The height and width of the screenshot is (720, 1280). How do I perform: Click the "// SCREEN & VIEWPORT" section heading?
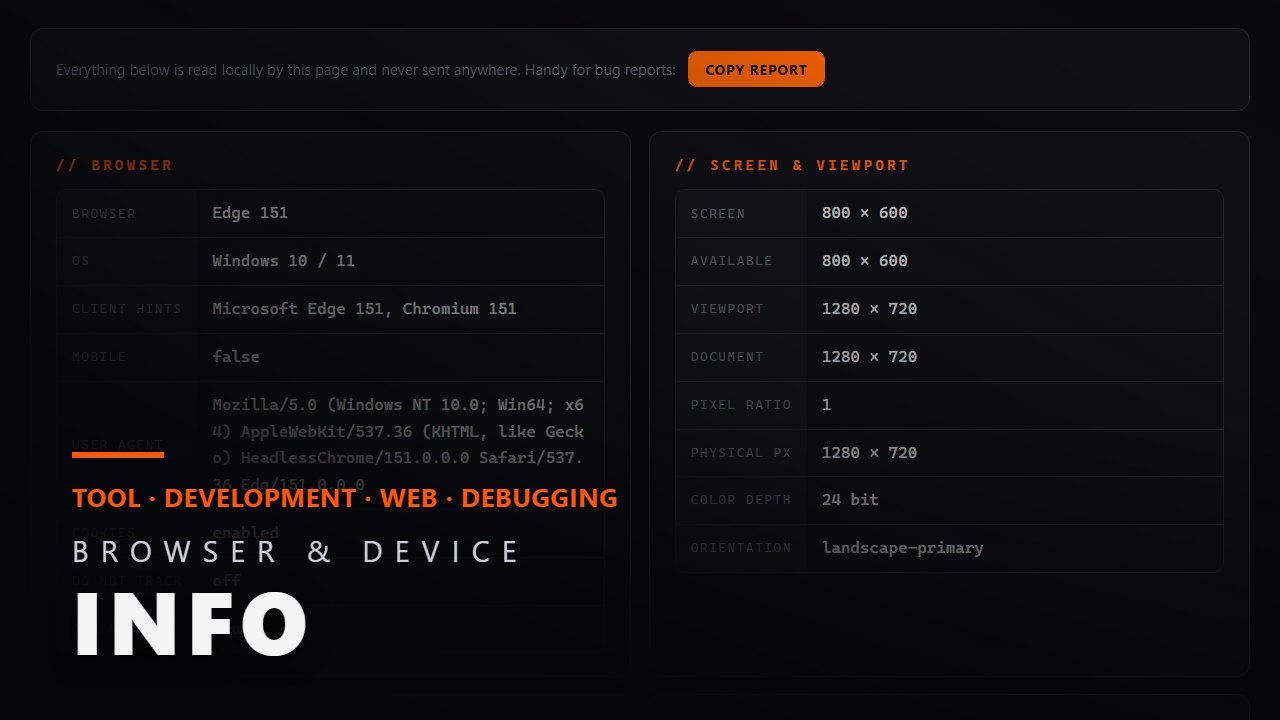point(792,165)
